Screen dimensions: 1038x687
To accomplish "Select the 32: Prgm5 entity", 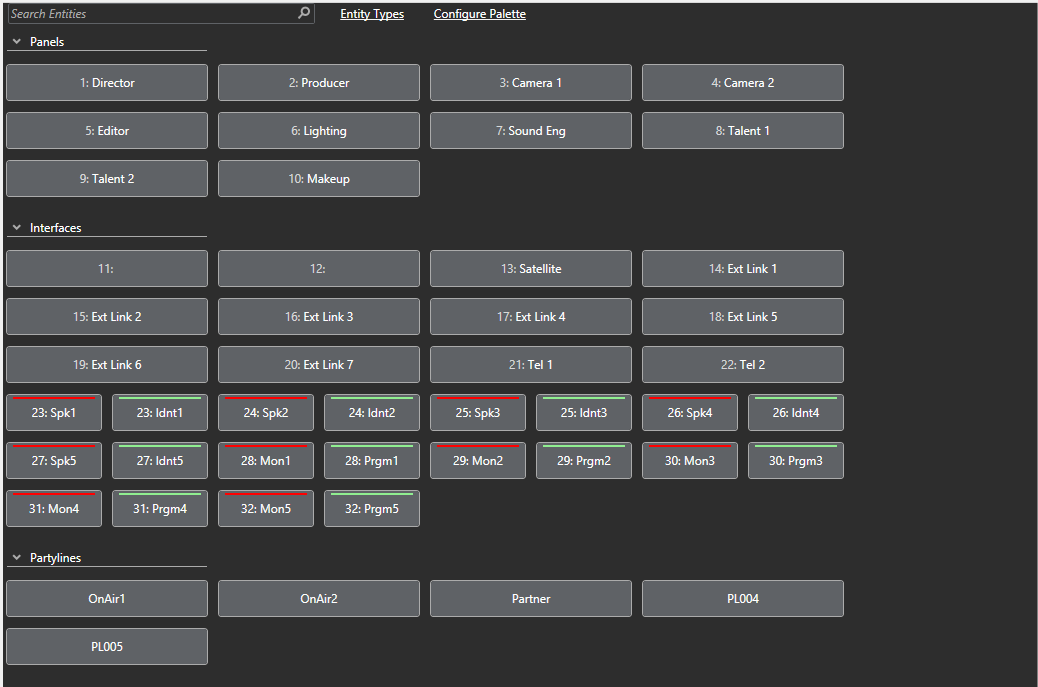I will point(372,509).
